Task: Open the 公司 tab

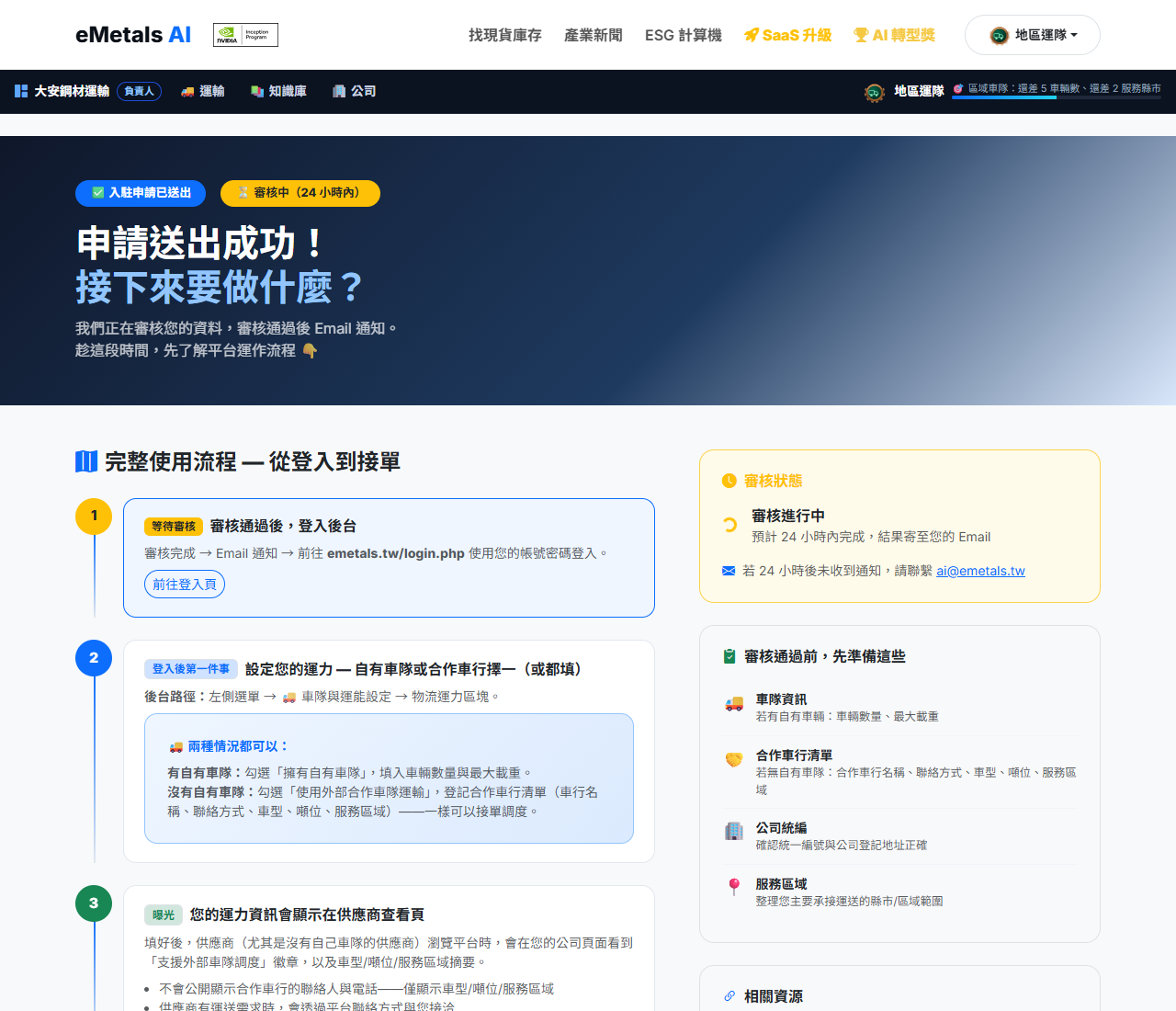Action: [354, 91]
